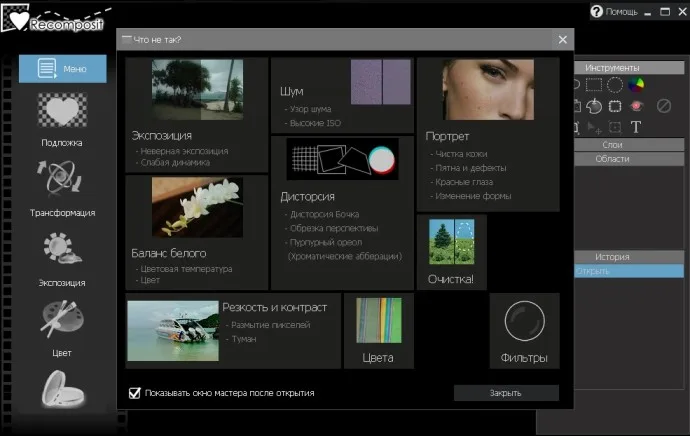Expand the Слои panel header

pos(629,145)
